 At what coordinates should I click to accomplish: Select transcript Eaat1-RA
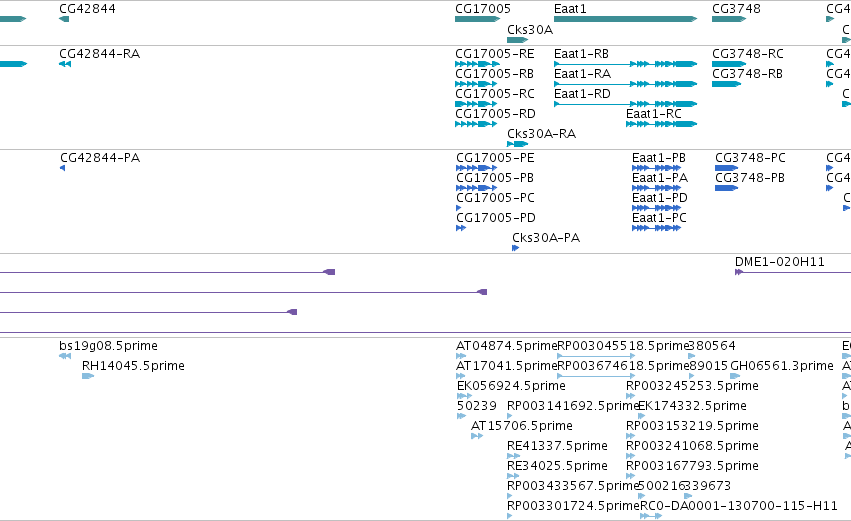click(582, 74)
